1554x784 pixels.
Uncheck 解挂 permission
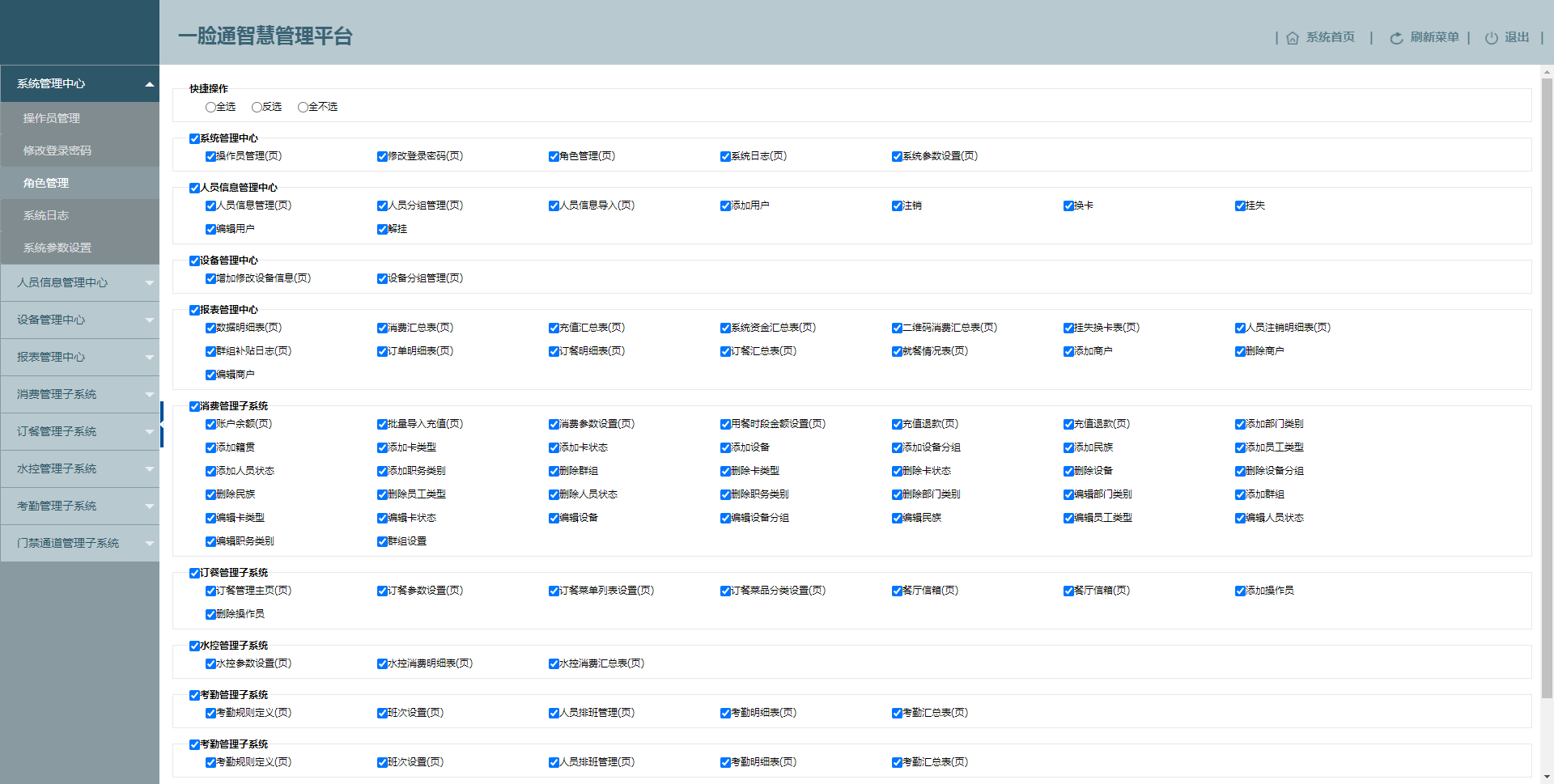point(382,229)
